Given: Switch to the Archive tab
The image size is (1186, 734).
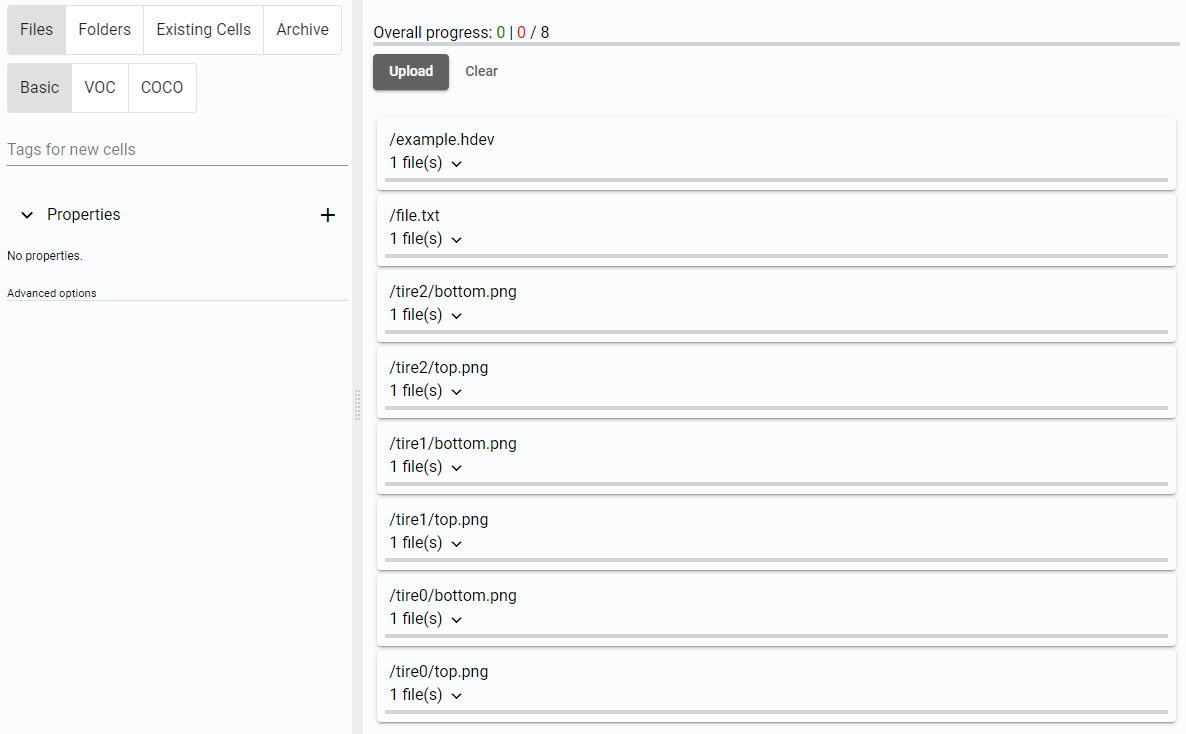Looking at the screenshot, I should tap(302, 29).
